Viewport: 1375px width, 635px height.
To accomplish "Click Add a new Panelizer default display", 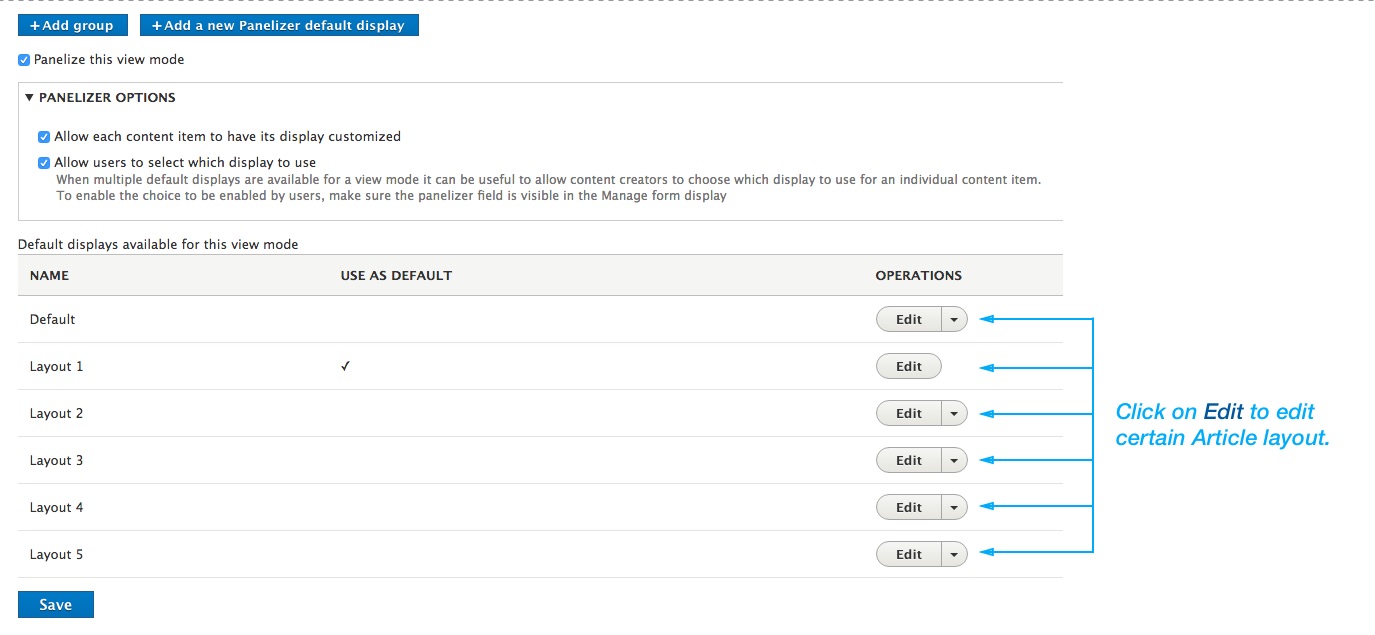I will tap(279, 25).
